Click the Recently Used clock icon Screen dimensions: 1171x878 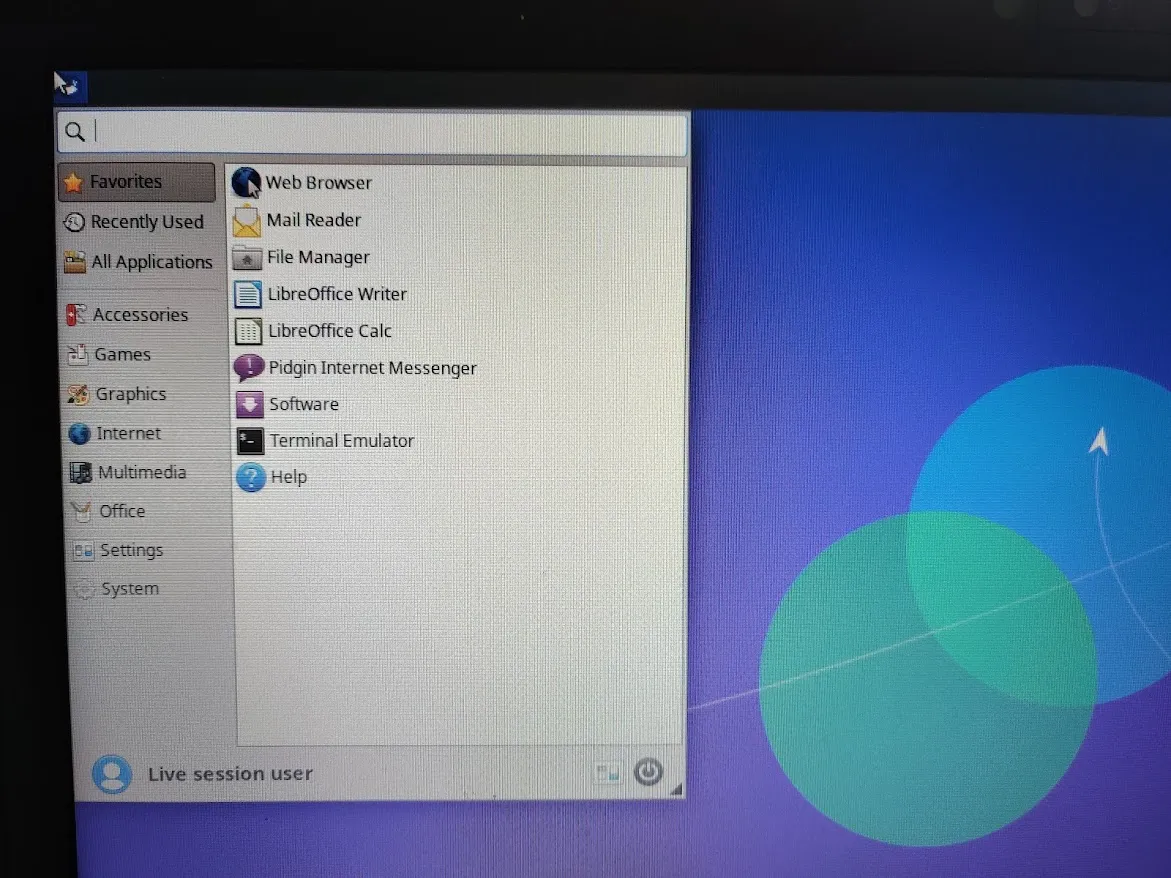(74, 222)
